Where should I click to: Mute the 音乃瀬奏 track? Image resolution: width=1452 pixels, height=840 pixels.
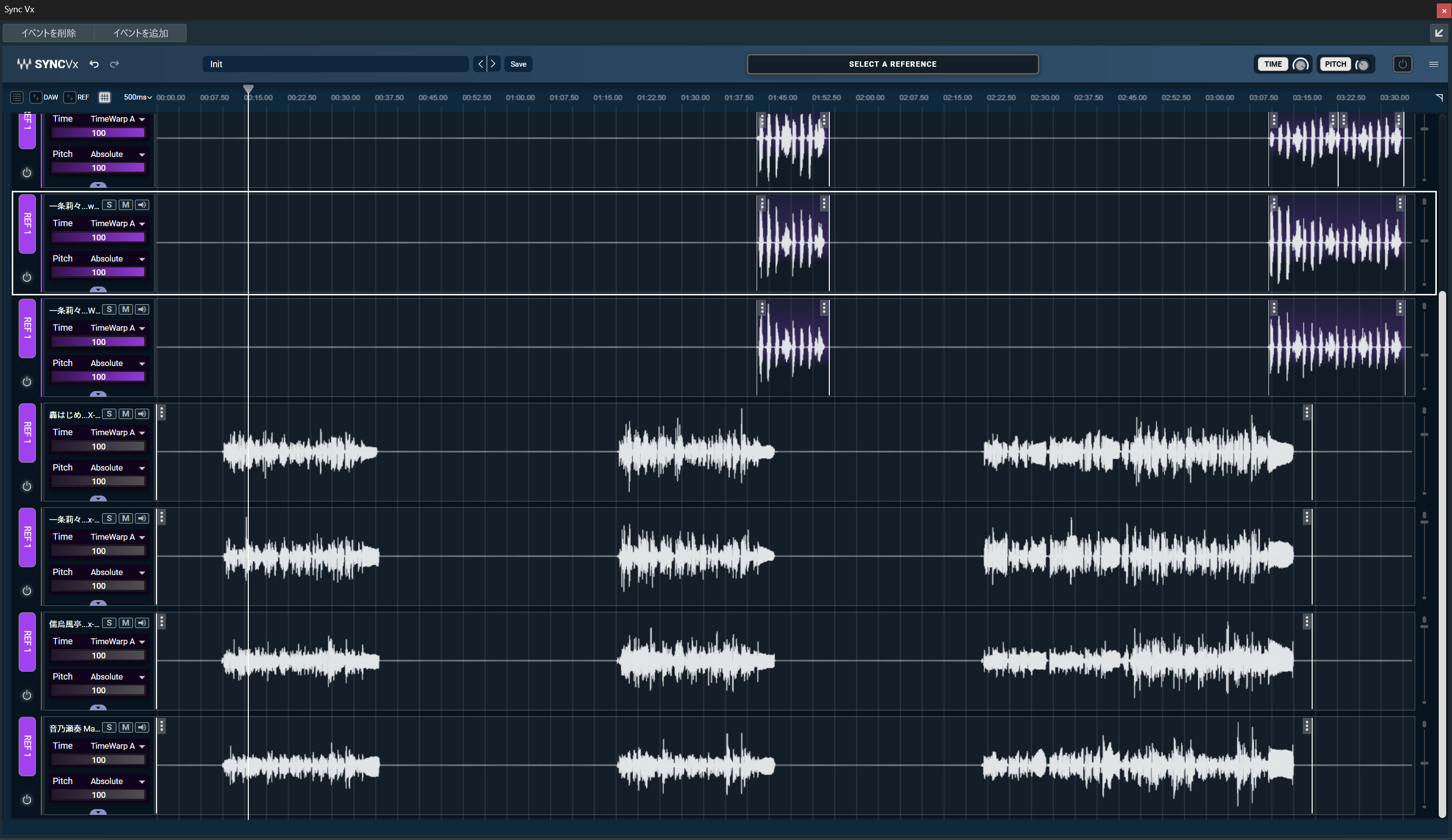coord(126,727)
